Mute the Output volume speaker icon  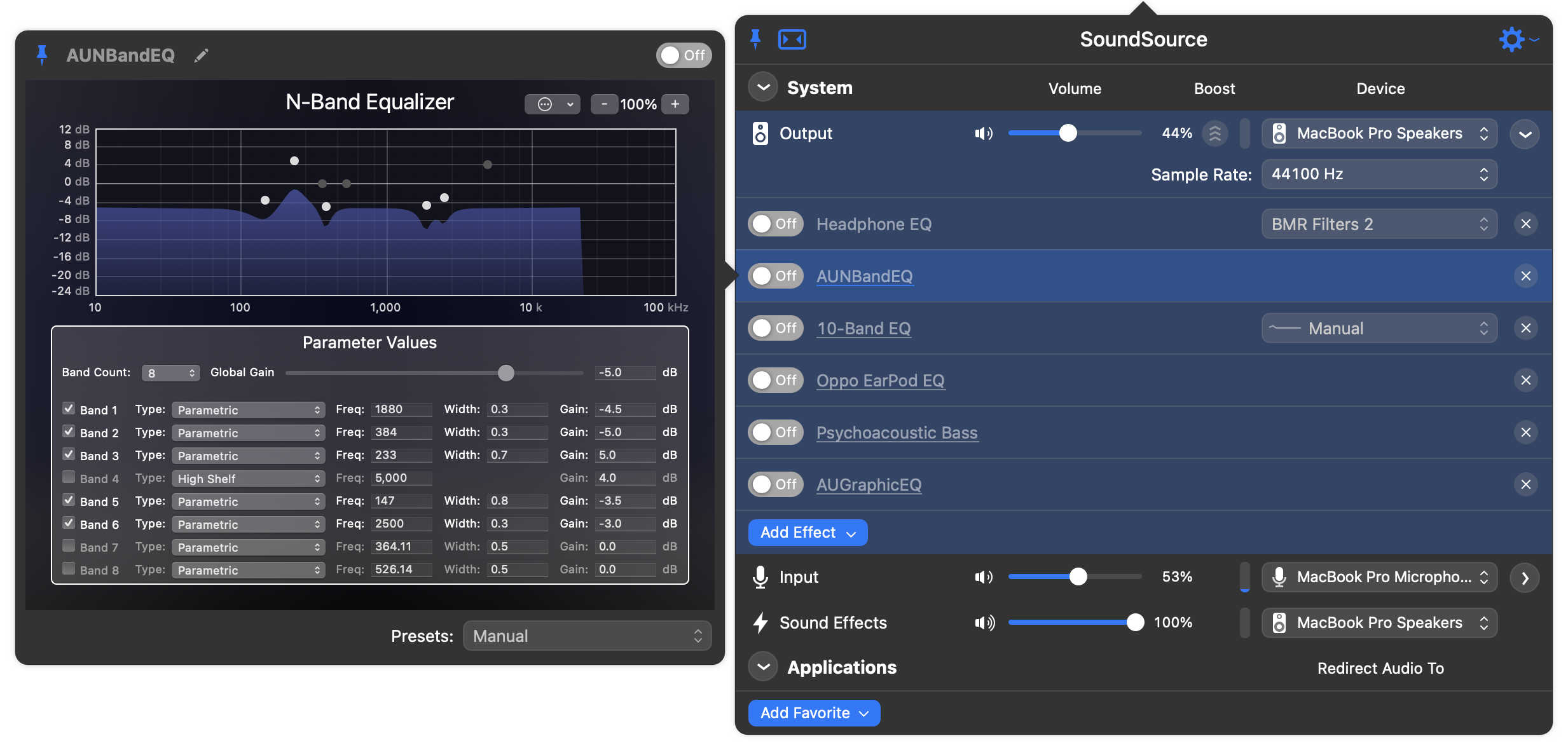(984, 133)
